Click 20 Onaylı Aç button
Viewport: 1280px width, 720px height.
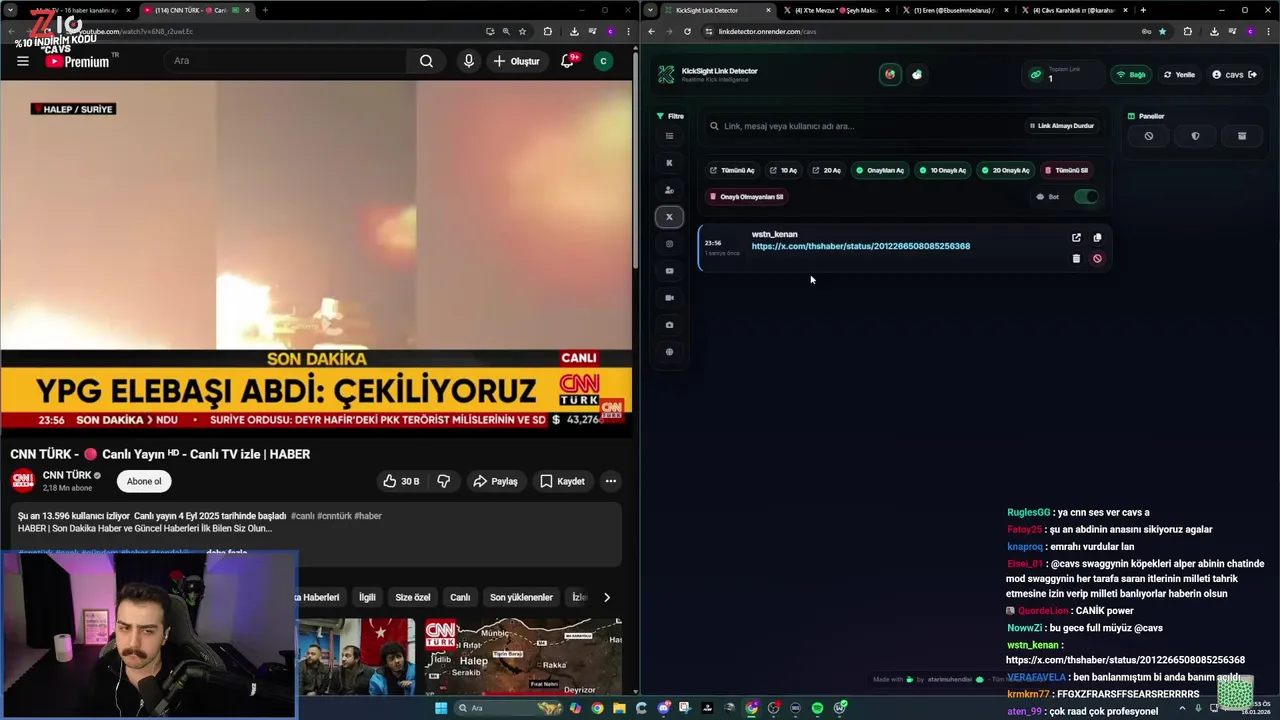click(x=1005, y=170)
